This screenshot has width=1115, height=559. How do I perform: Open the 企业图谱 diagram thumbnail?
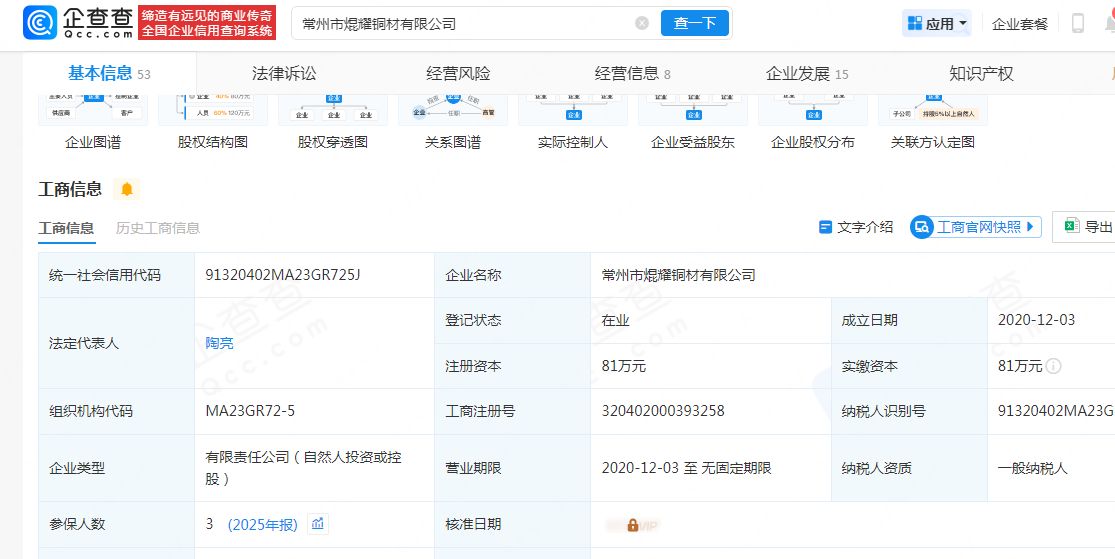(93, 110)
